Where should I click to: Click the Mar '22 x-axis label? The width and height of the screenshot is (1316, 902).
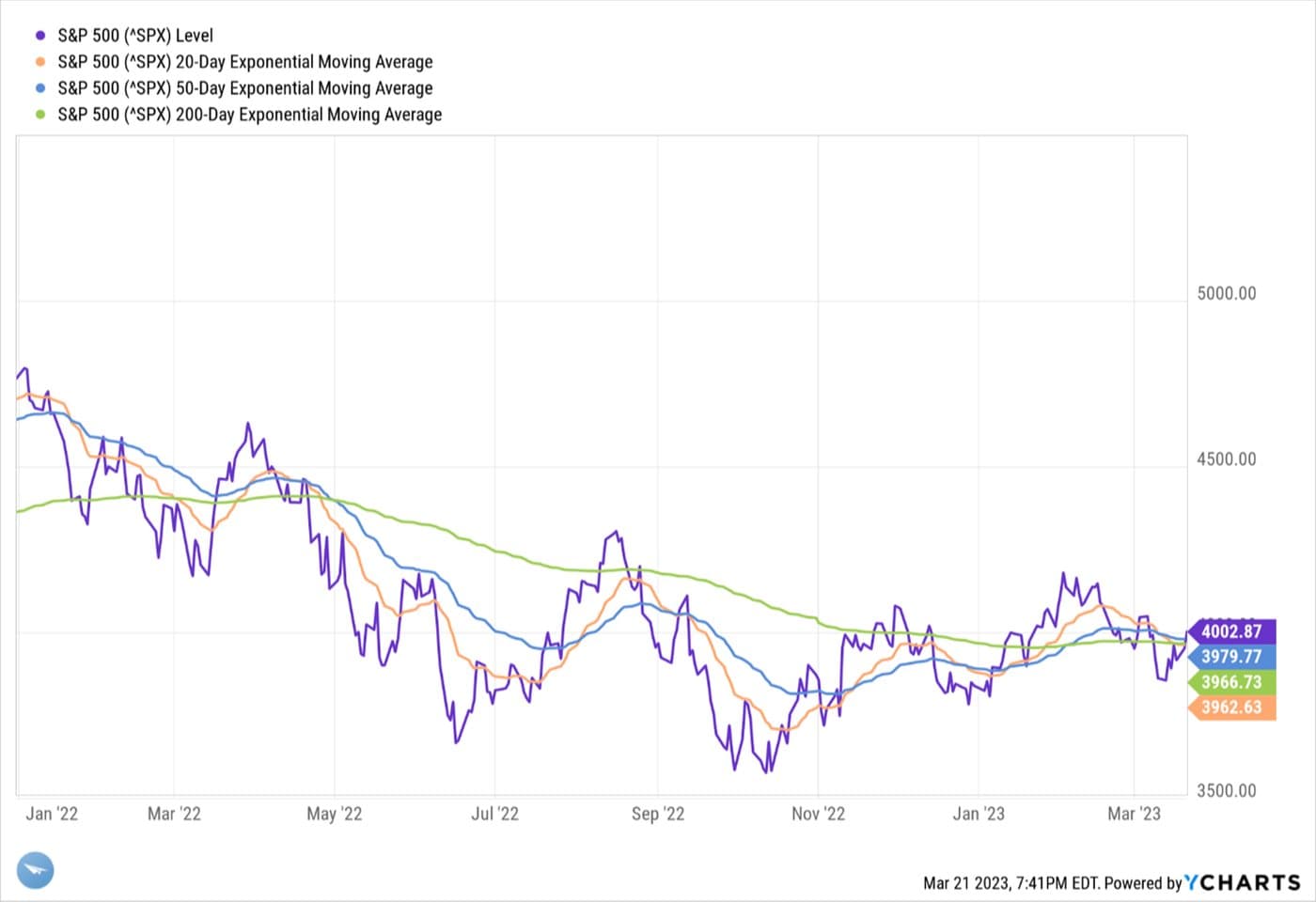pyautogui.click(x=174, y=814)
